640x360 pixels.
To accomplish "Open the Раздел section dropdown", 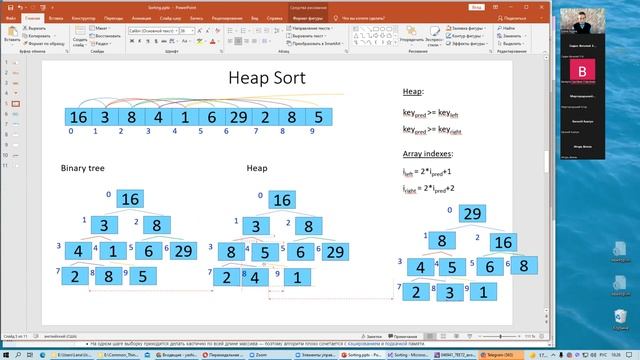I will click(x=100, y=43).
